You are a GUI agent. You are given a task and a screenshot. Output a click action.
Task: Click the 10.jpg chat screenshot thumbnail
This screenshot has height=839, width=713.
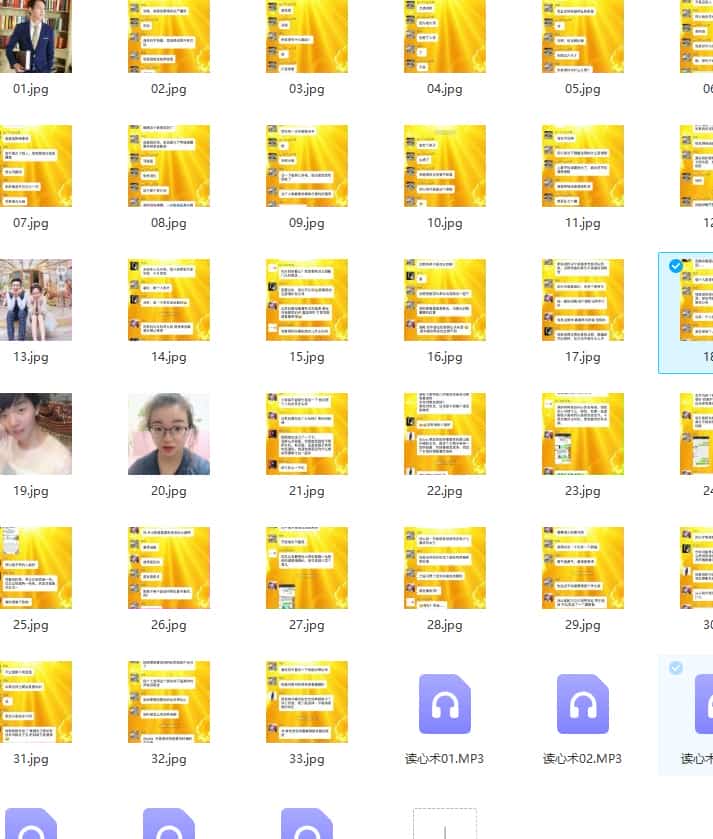444,166
